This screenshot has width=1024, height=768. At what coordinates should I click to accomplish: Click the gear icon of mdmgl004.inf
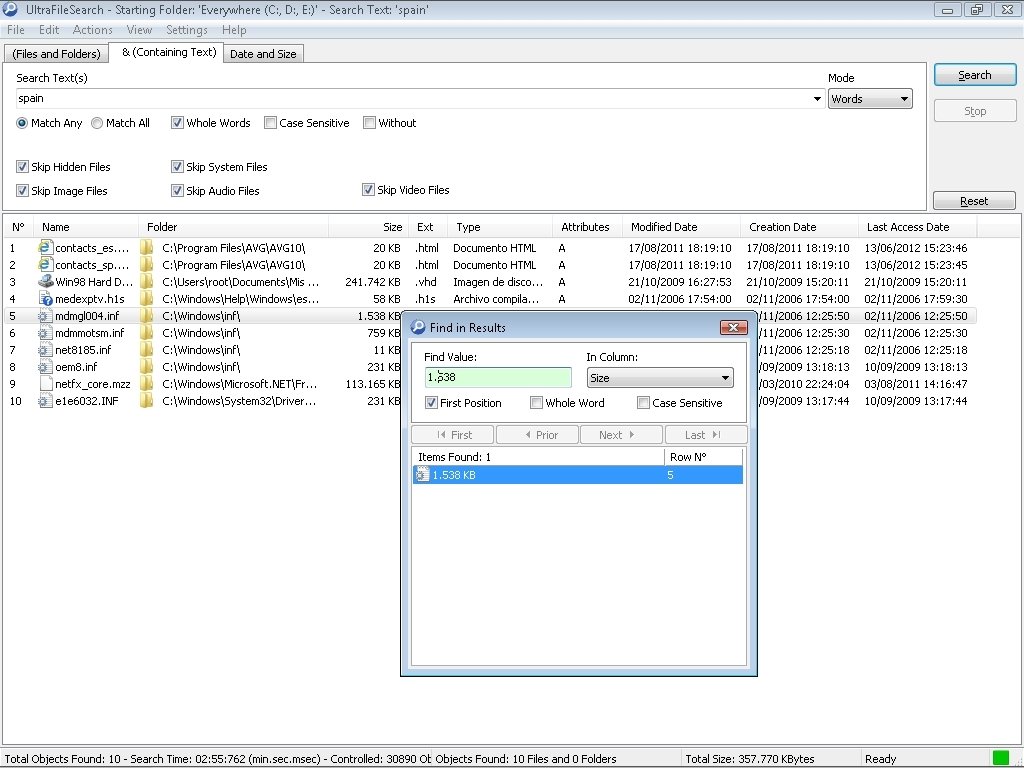tap(45, 315)
